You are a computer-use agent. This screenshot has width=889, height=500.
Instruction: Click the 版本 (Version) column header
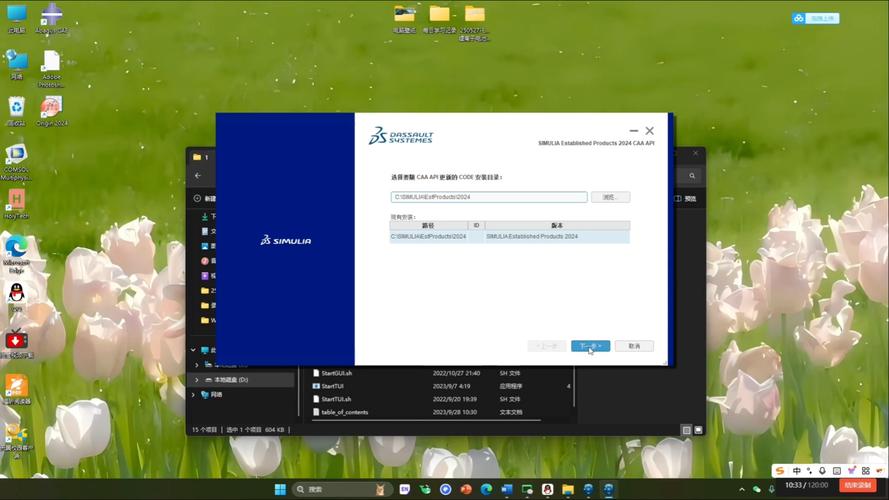pos(557,226)
